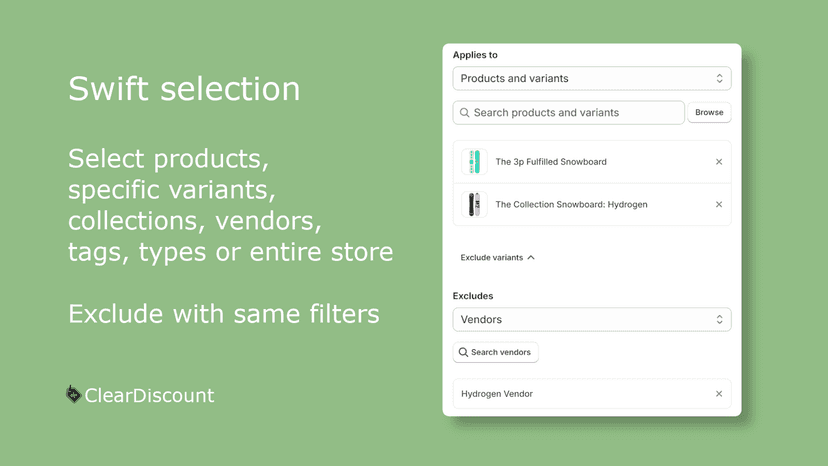The width and height of the screenshot is (828, 466).
Task: Click the Search vendors button
Action: click(495, 352)
